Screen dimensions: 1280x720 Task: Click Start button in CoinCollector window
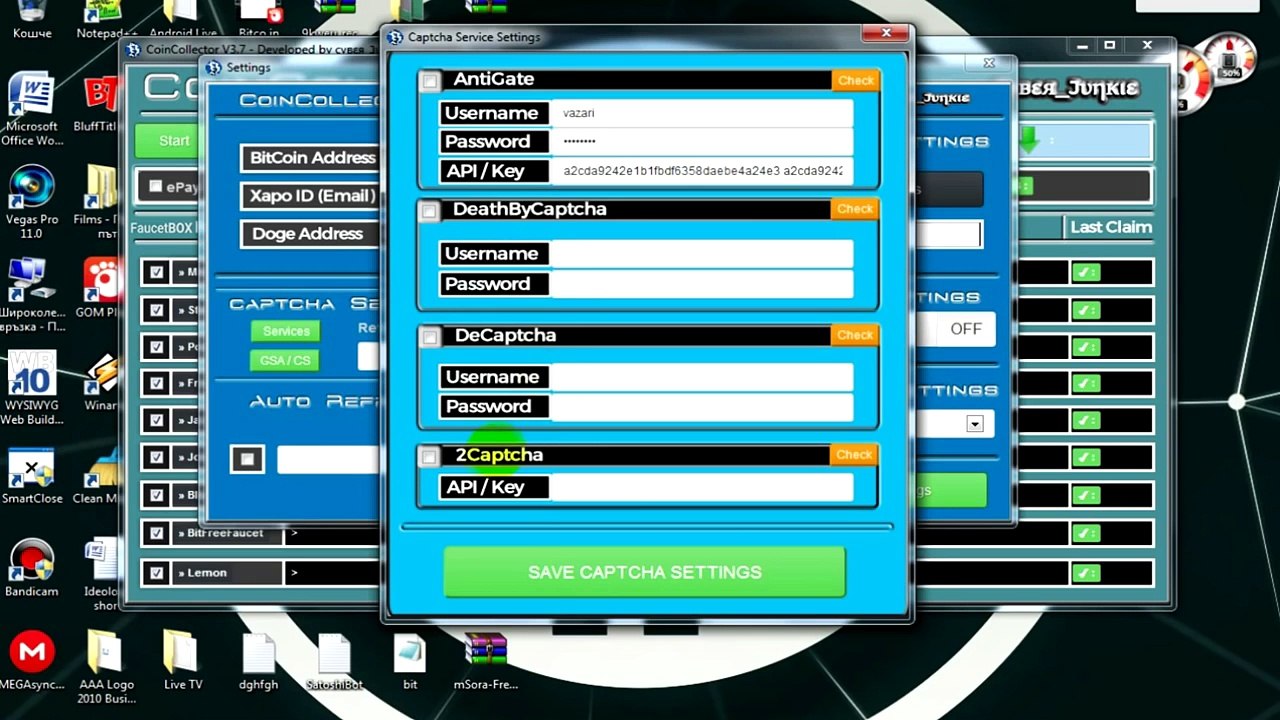[x=173, y=141]
